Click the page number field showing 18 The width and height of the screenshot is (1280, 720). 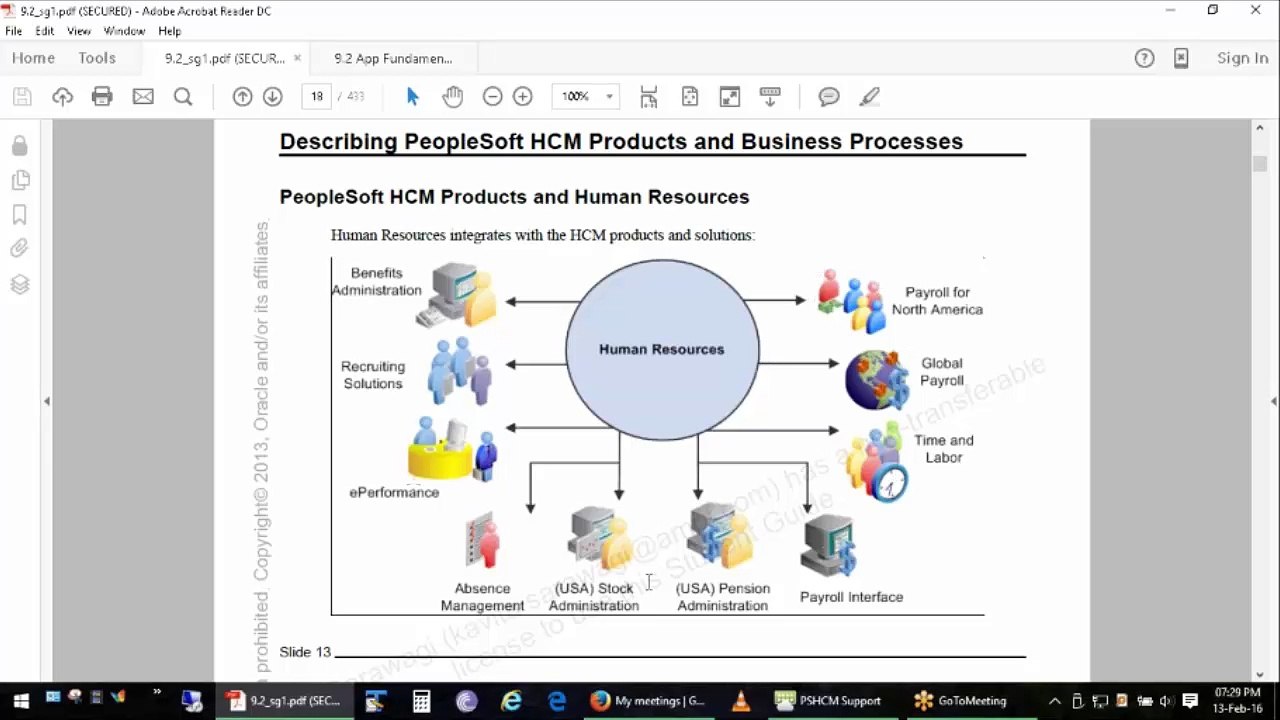pos(317,97)
